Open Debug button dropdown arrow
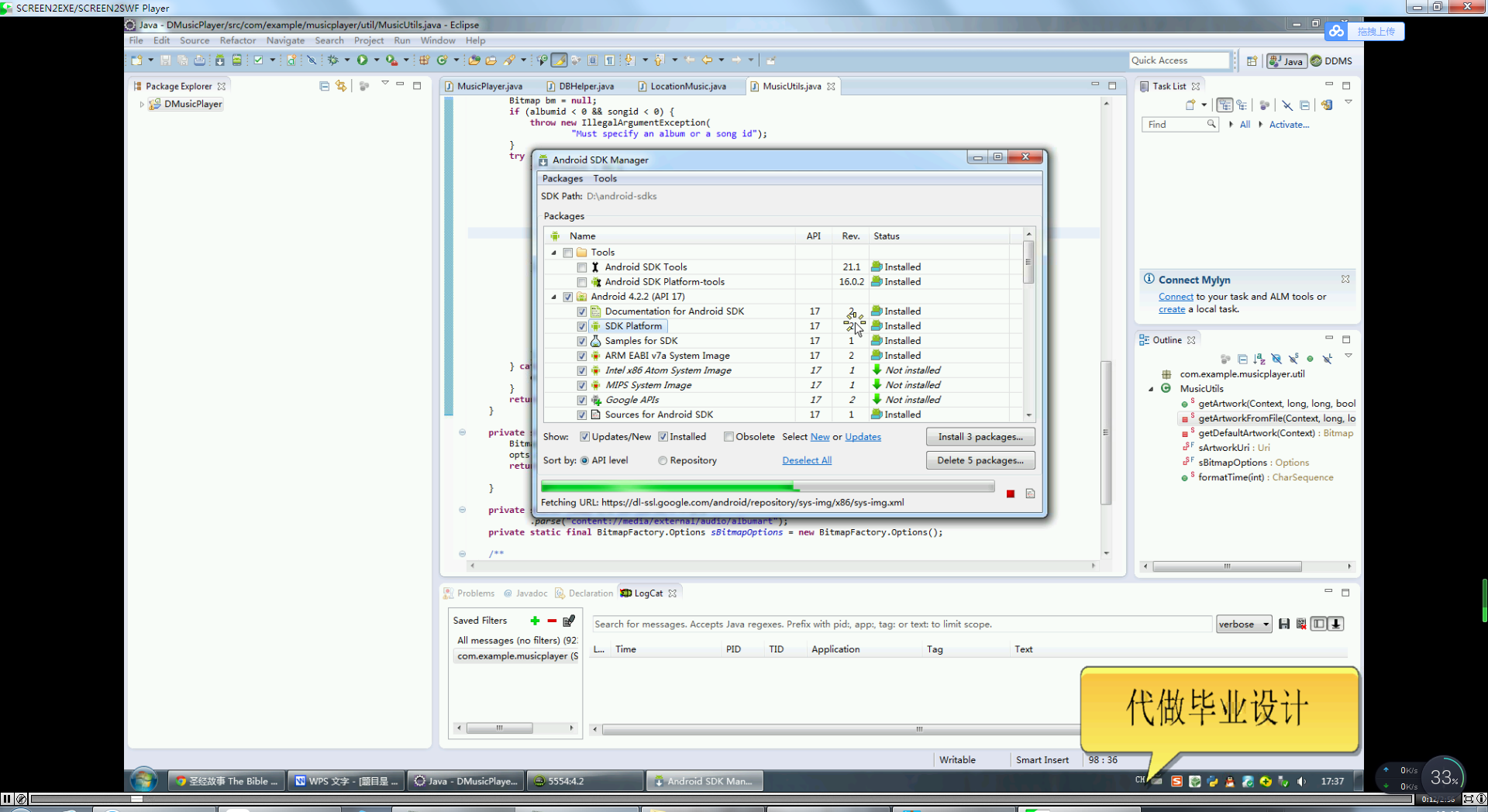 point(347,60)
